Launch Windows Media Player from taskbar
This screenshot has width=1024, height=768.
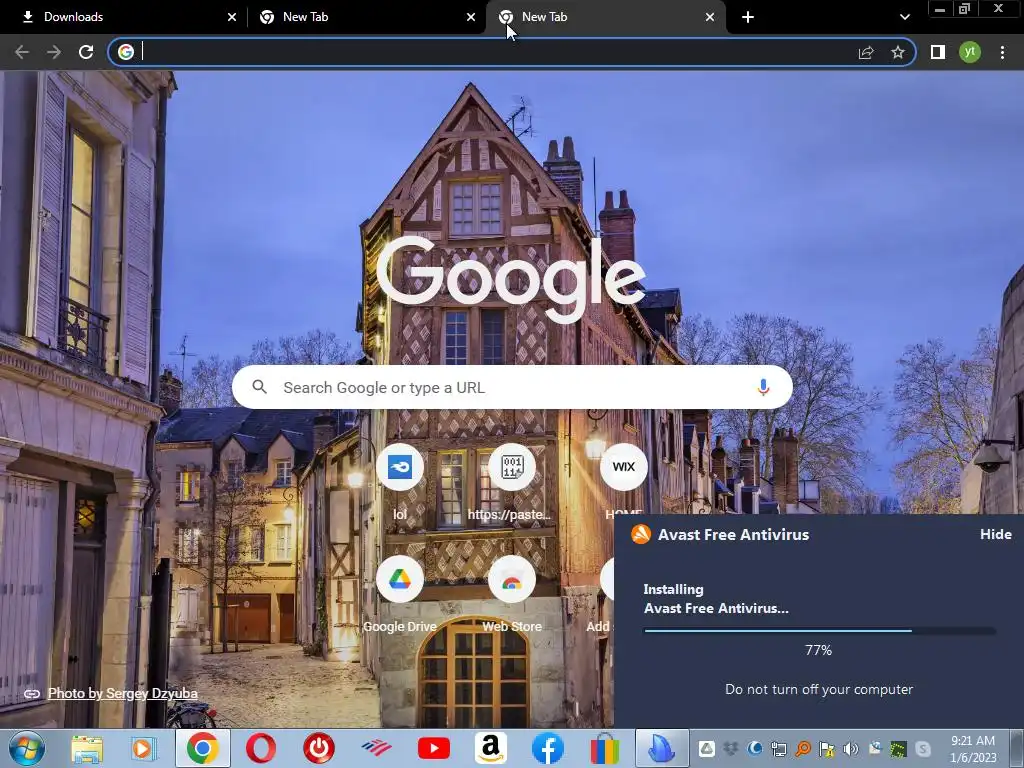[x=143, y=748]
